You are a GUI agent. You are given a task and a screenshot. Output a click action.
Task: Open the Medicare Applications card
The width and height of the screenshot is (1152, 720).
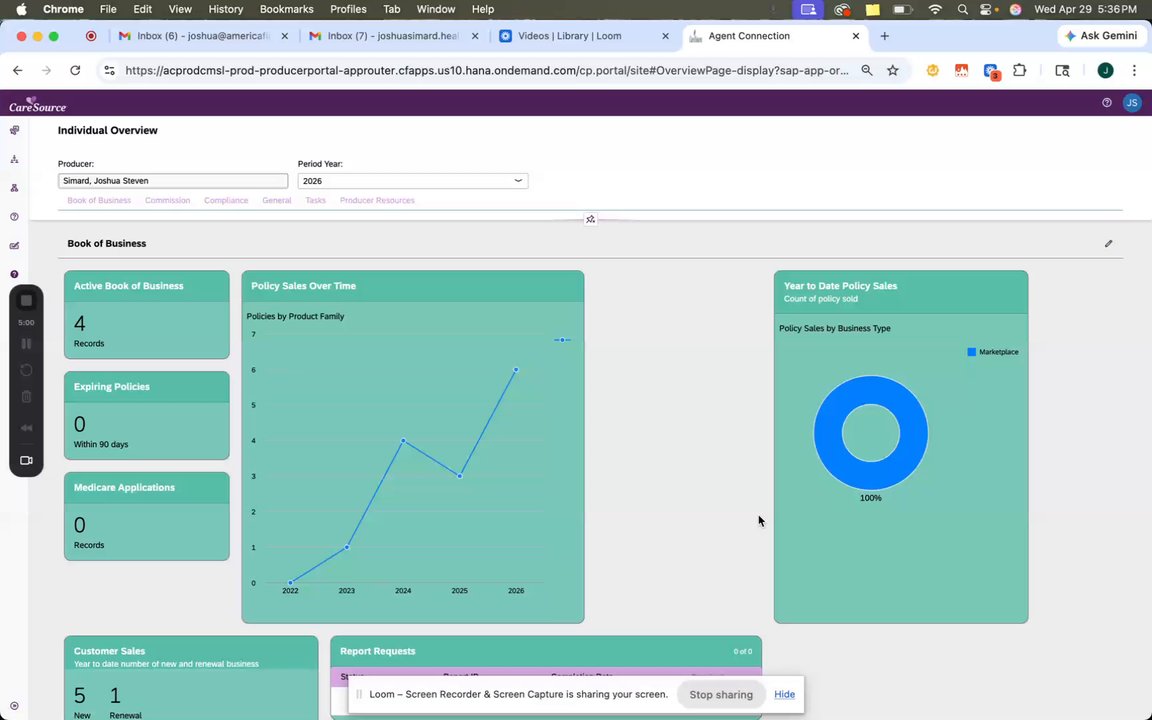coord(146,516)
